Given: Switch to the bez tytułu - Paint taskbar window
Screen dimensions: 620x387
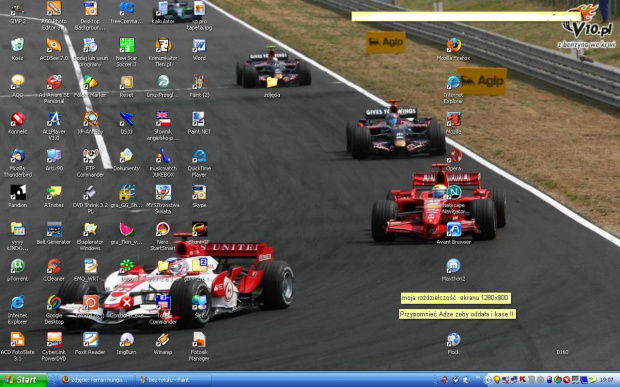Looking at the screenshot, I should (x=172, y=380).
